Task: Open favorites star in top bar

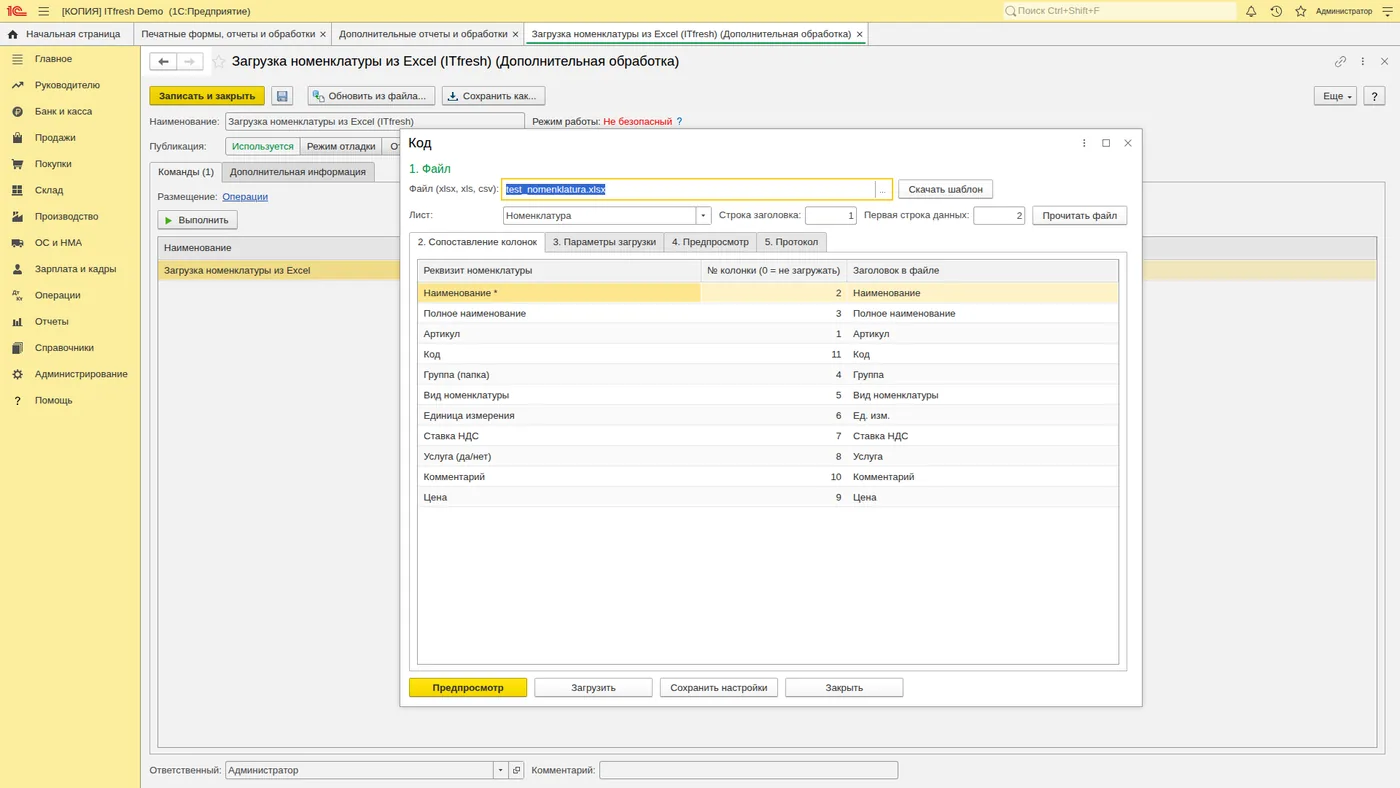Action: pyautogui.click(x=1301, y=11)
